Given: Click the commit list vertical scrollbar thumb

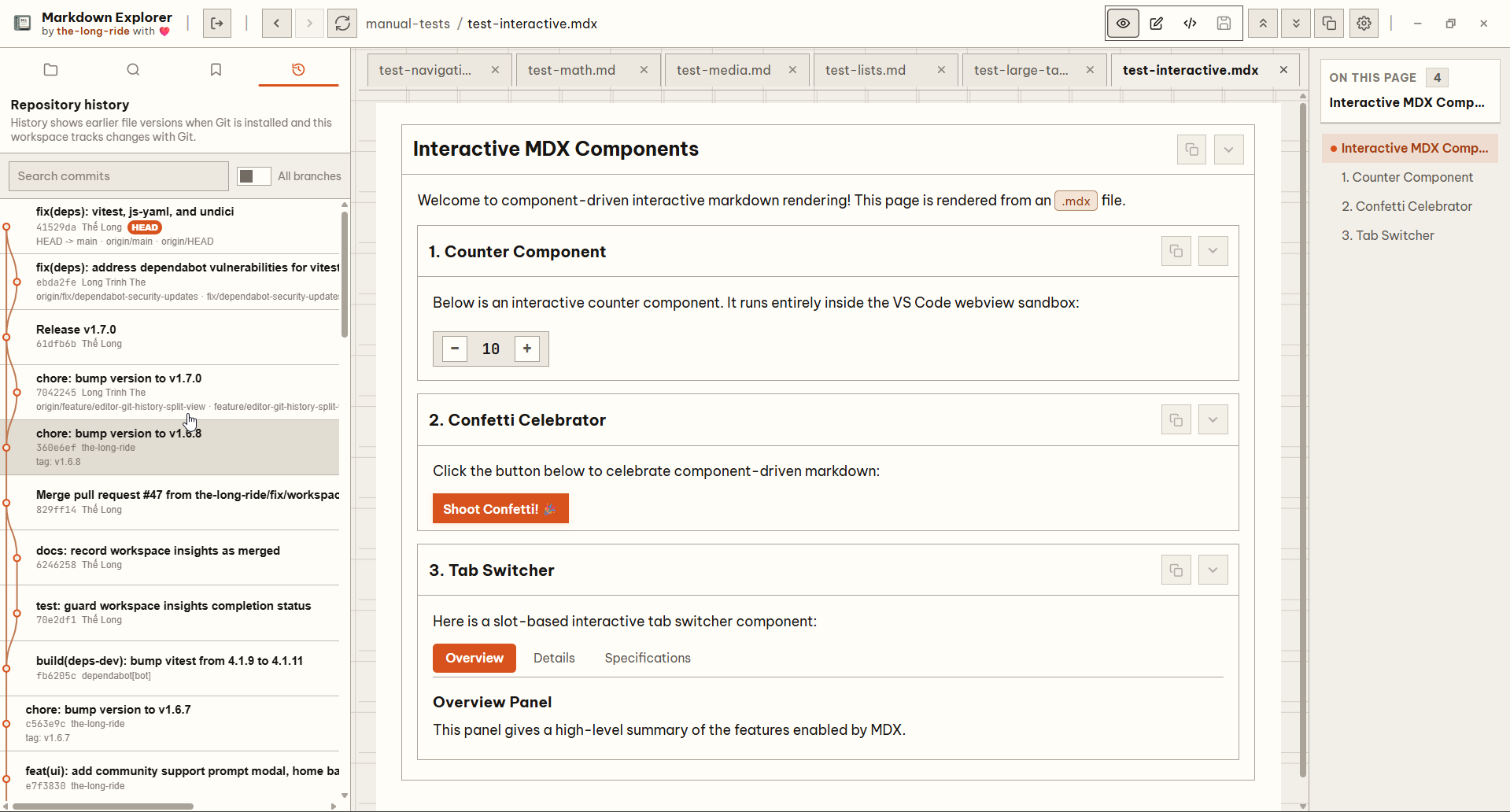Looking at the screenshot, I should tap(345, 273).
